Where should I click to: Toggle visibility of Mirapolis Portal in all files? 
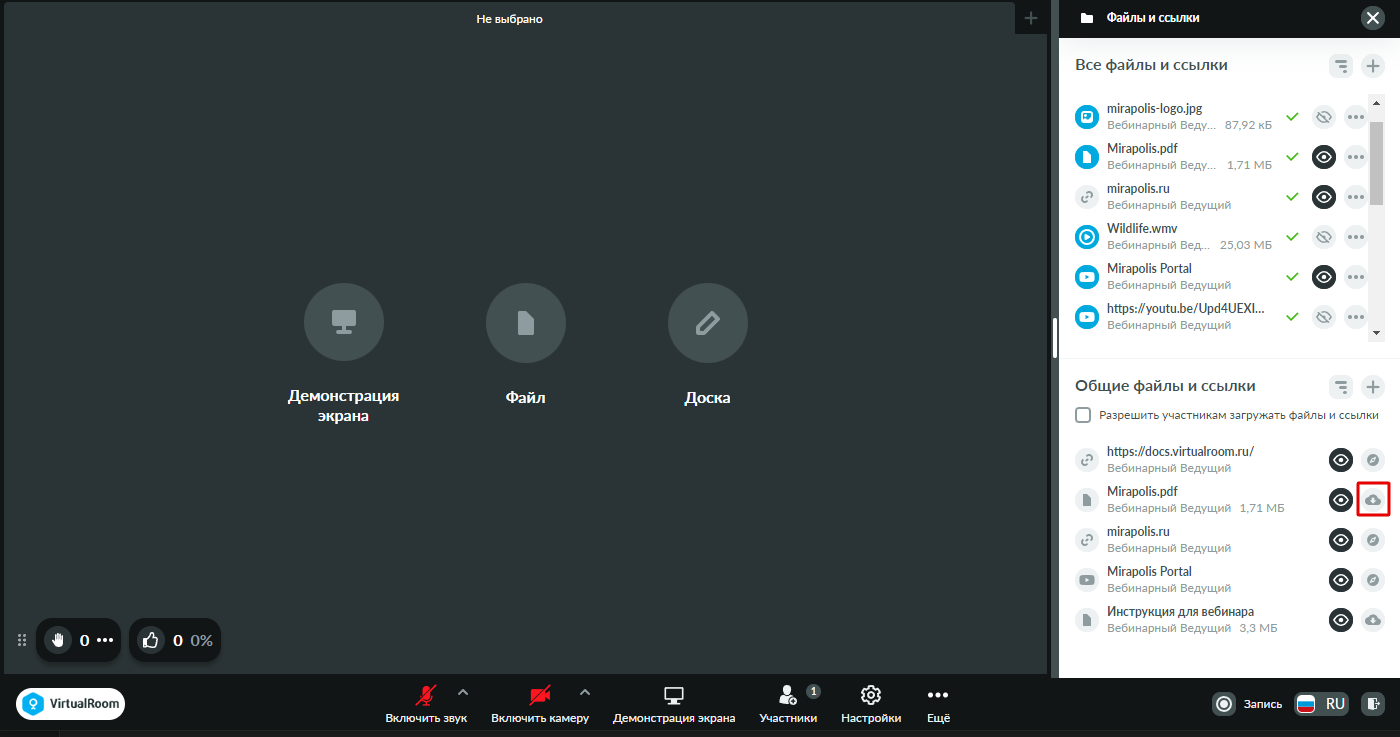(x=1324, y=277)
